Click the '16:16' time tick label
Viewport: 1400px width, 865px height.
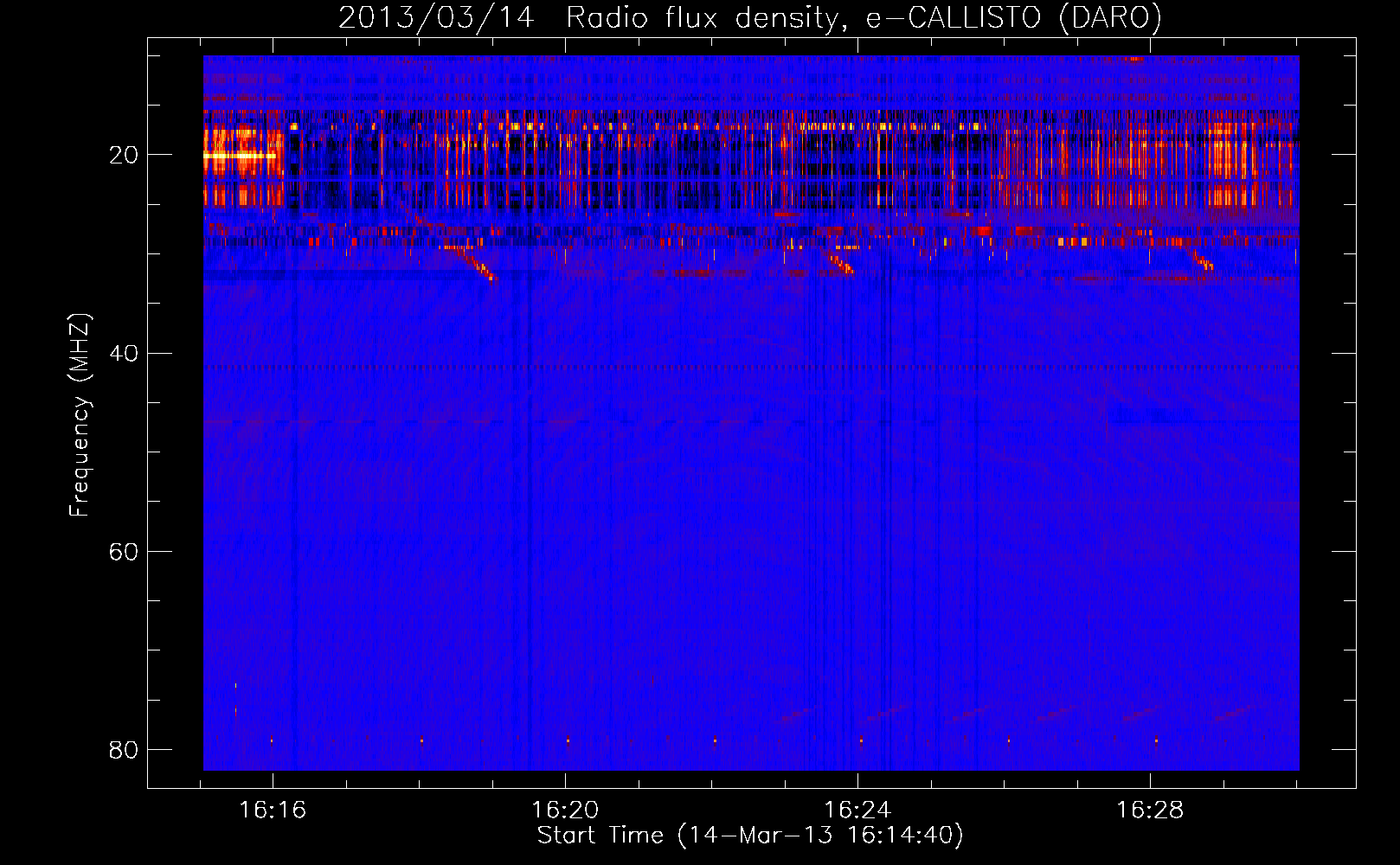coord(273,810)
